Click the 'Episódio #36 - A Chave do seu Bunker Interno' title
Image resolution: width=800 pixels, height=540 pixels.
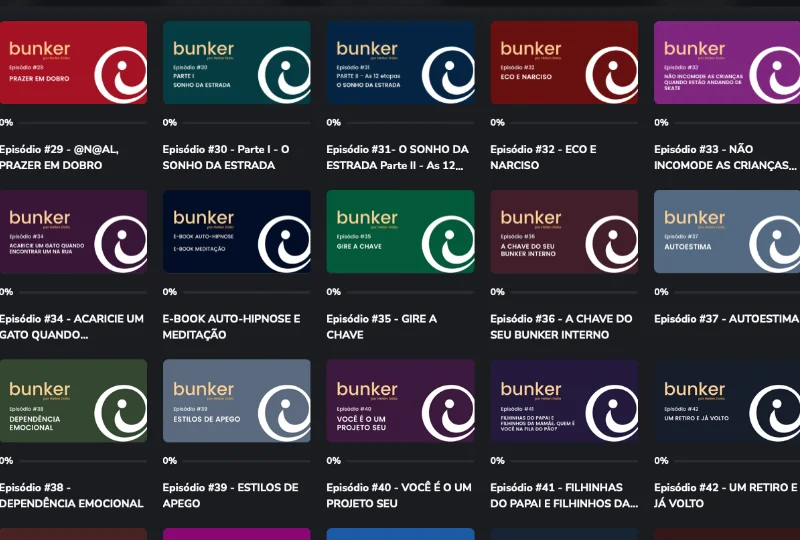click(561, 326)
